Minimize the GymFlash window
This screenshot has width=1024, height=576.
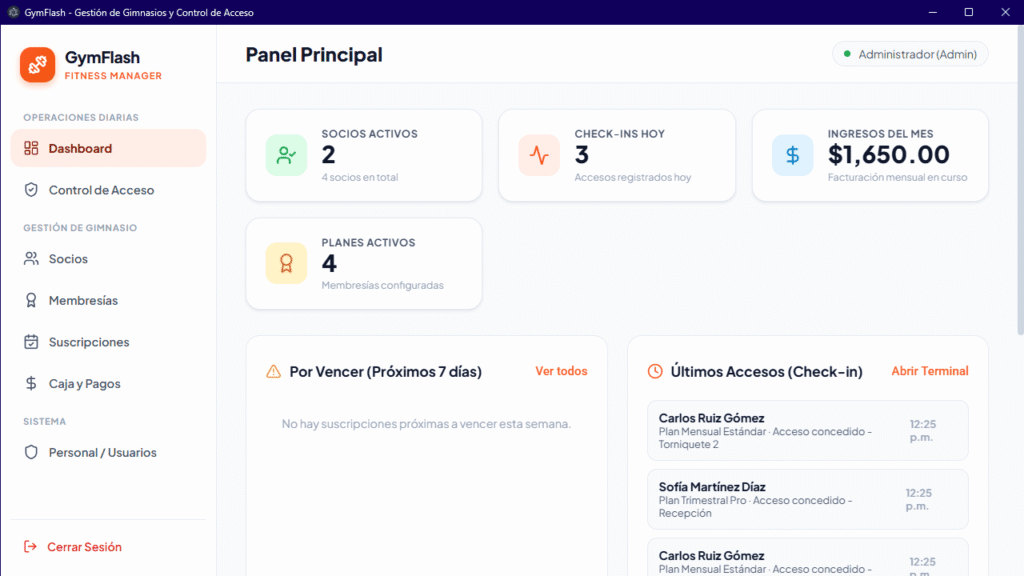click(x=933, y=12)
